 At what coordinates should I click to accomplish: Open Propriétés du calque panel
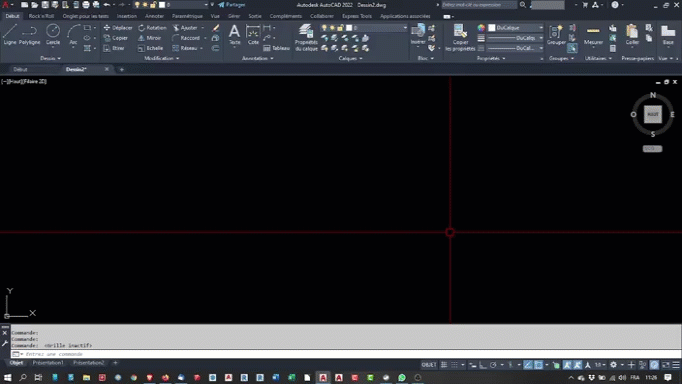click(x=306, y=37)
